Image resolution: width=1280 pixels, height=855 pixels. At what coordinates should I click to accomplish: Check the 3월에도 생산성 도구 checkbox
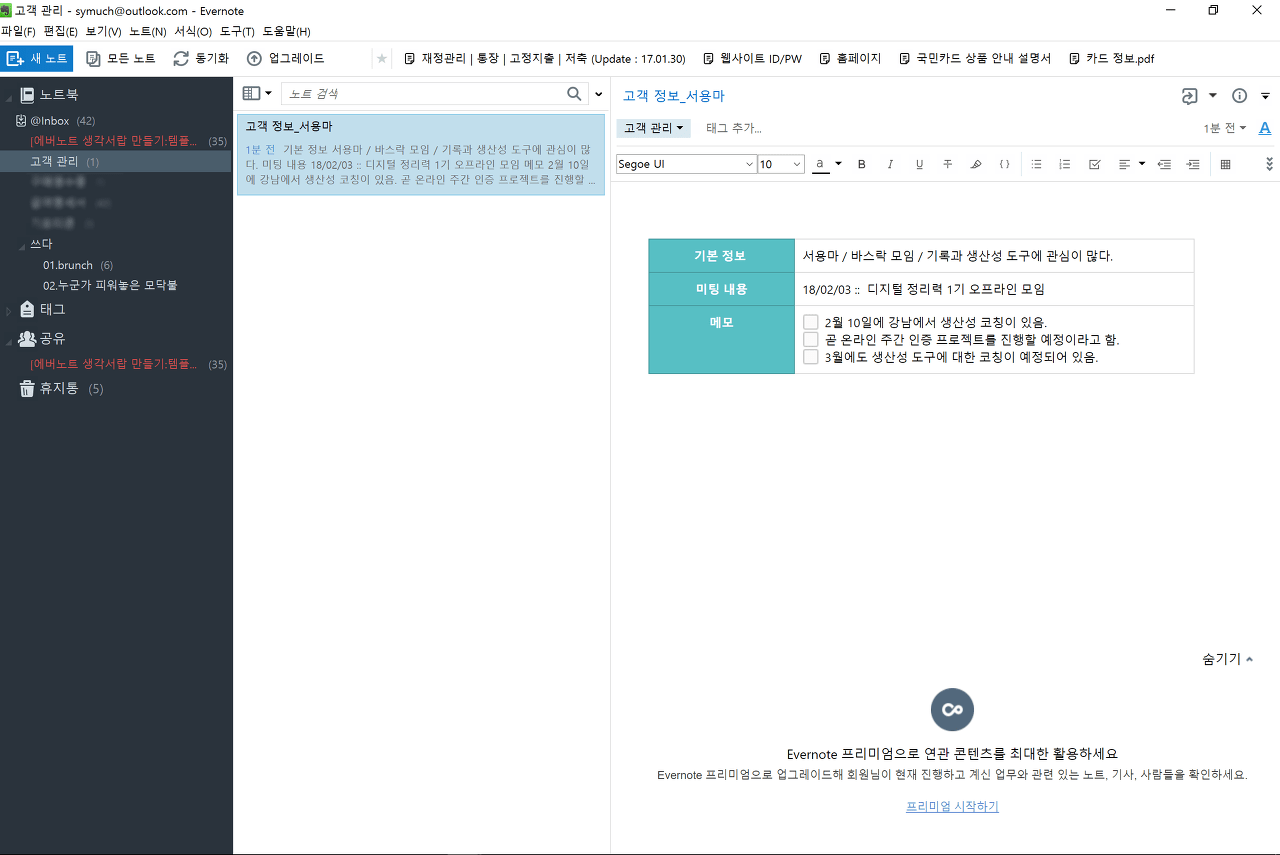pyautogui.click(x=811, y=357)
